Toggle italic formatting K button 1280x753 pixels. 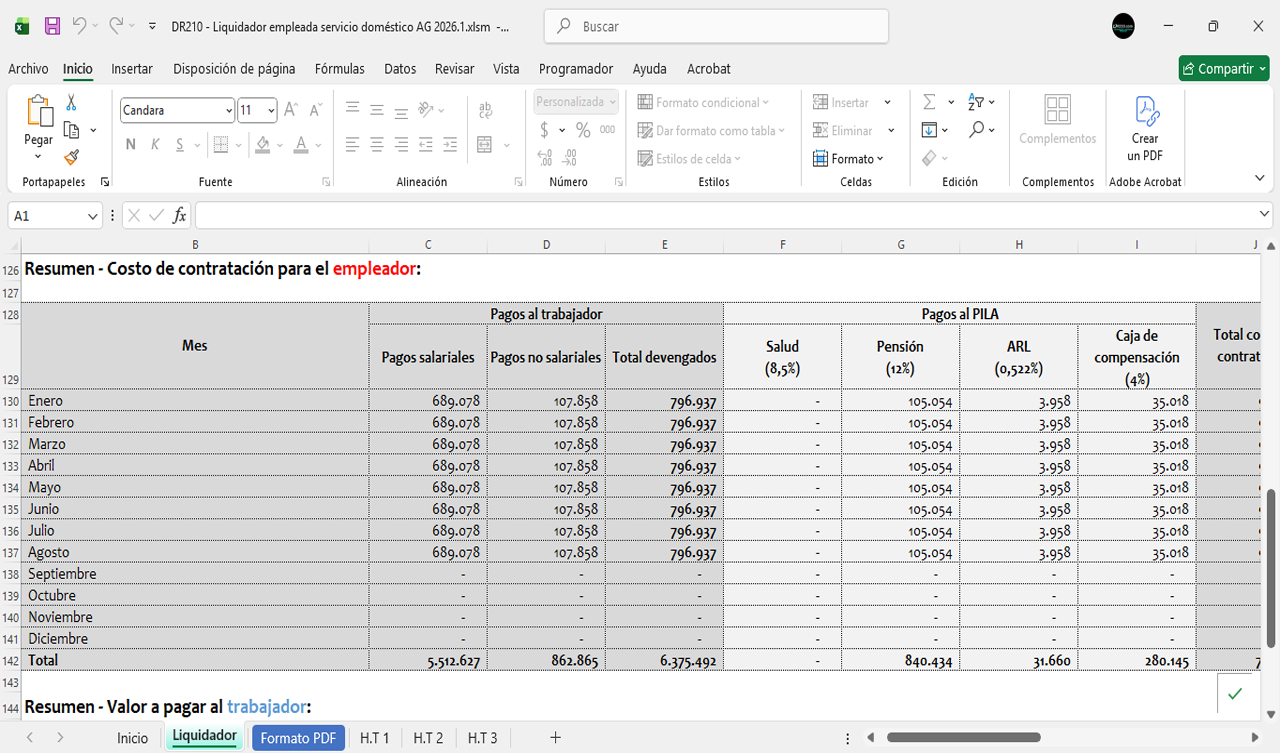pyautogui.click(x=155, y=145)
